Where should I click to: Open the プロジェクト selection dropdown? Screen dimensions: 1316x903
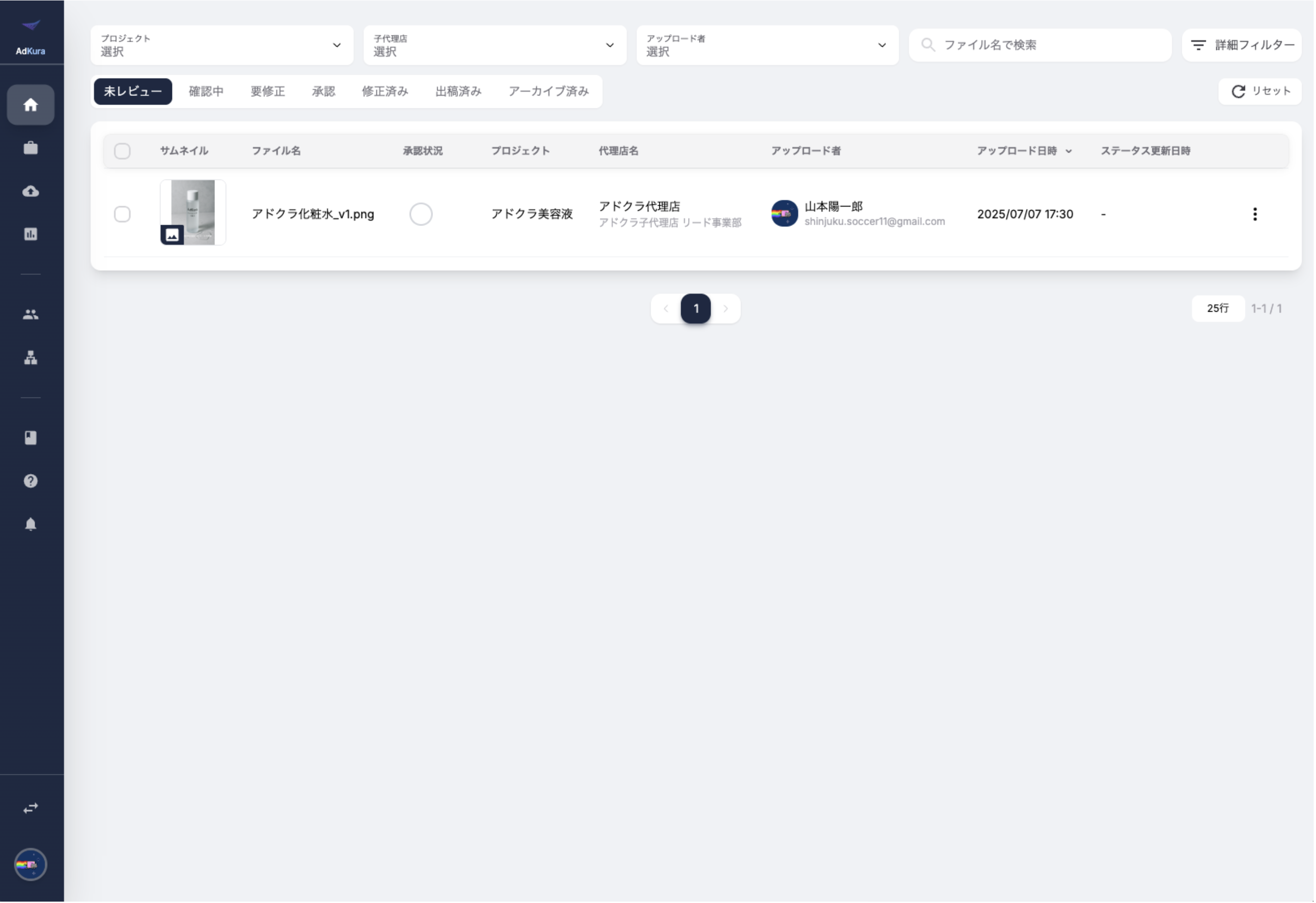click(222, 45)
